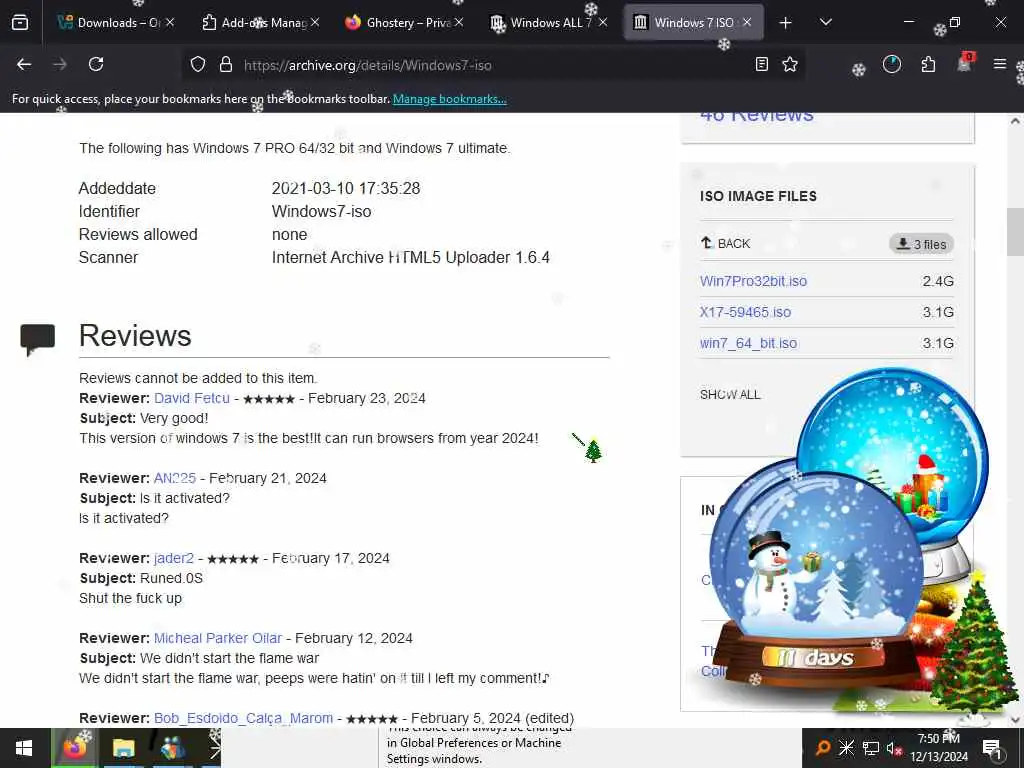Click the Addeddate value 2021-03-10 17:35:28

click(346, 189)
